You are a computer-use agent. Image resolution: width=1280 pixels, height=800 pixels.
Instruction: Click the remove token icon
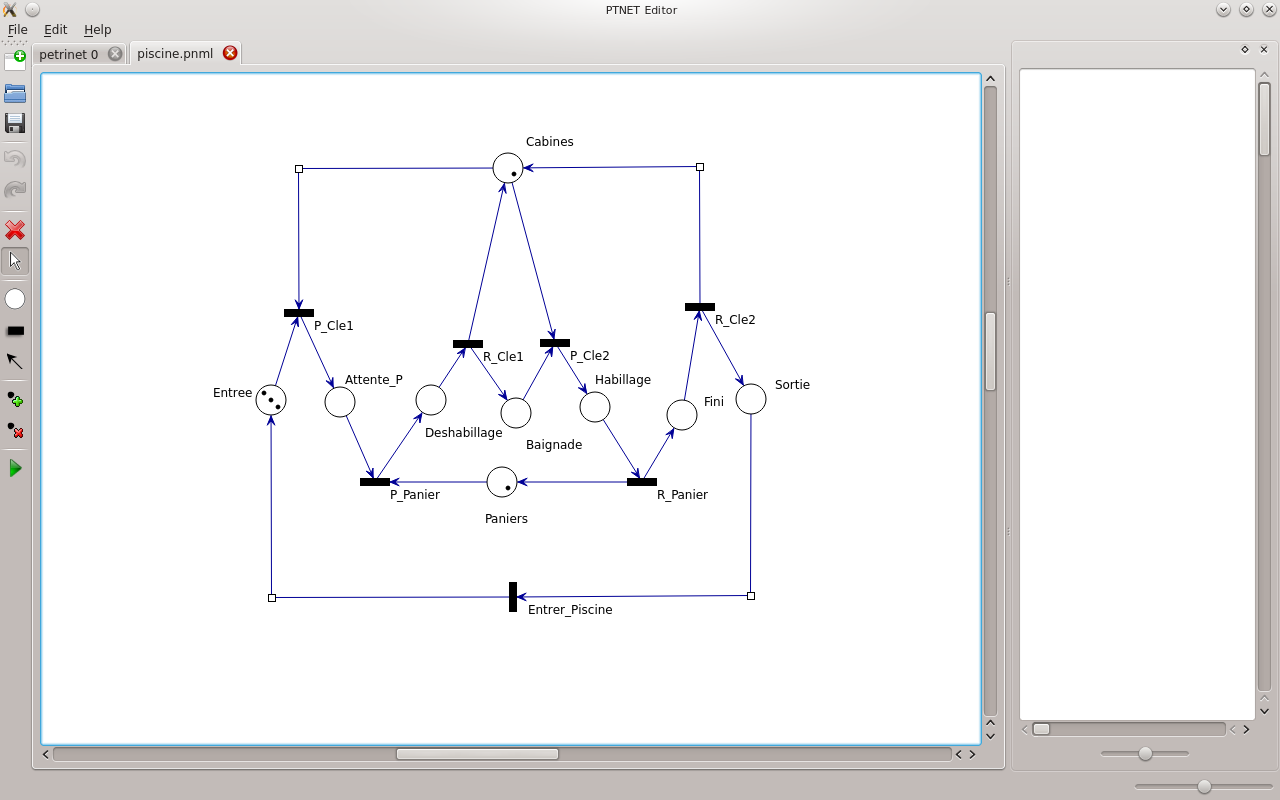[x=15, y=430]
